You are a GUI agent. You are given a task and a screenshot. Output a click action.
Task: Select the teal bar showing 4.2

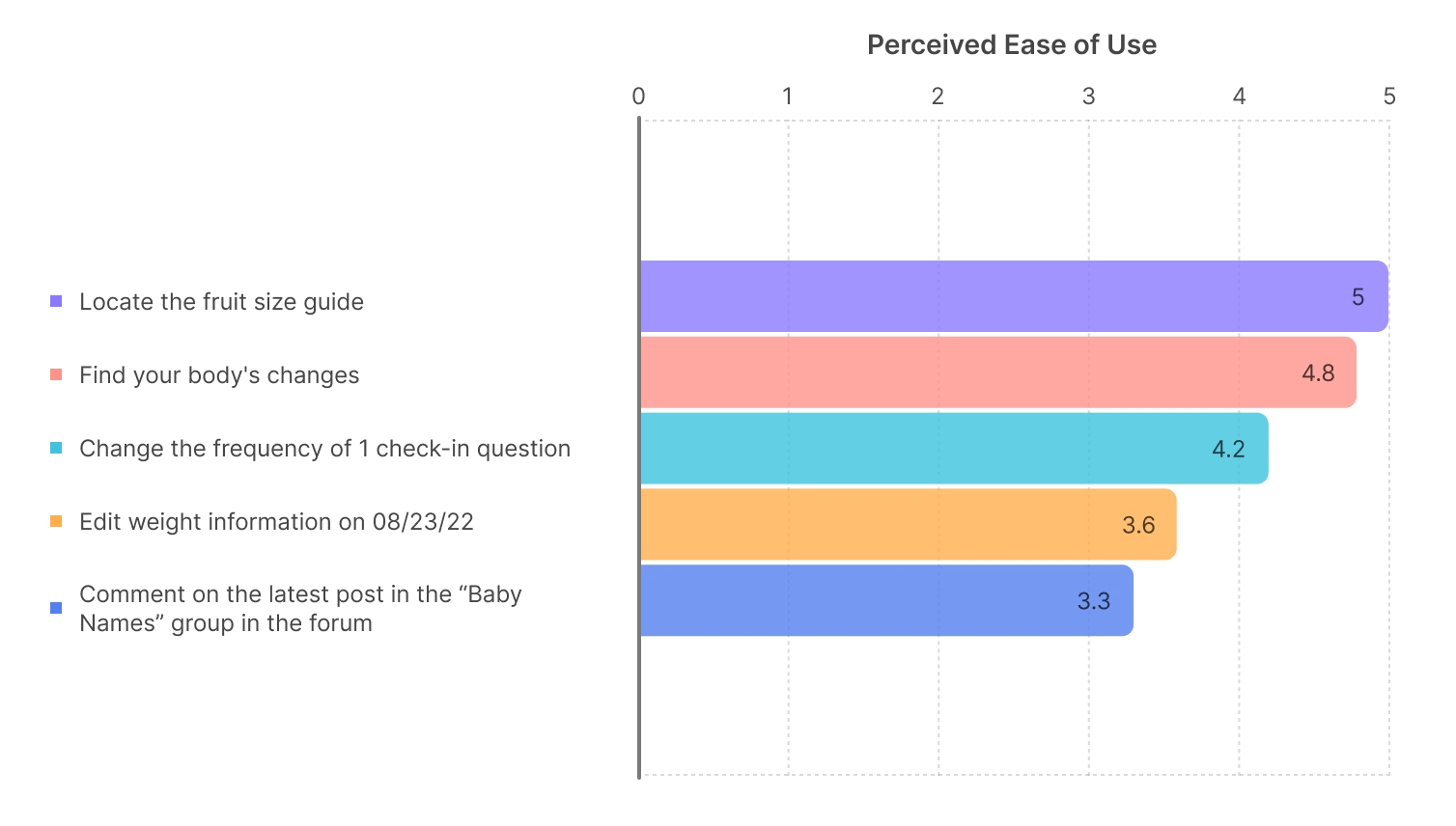click(x=954, y=449)
